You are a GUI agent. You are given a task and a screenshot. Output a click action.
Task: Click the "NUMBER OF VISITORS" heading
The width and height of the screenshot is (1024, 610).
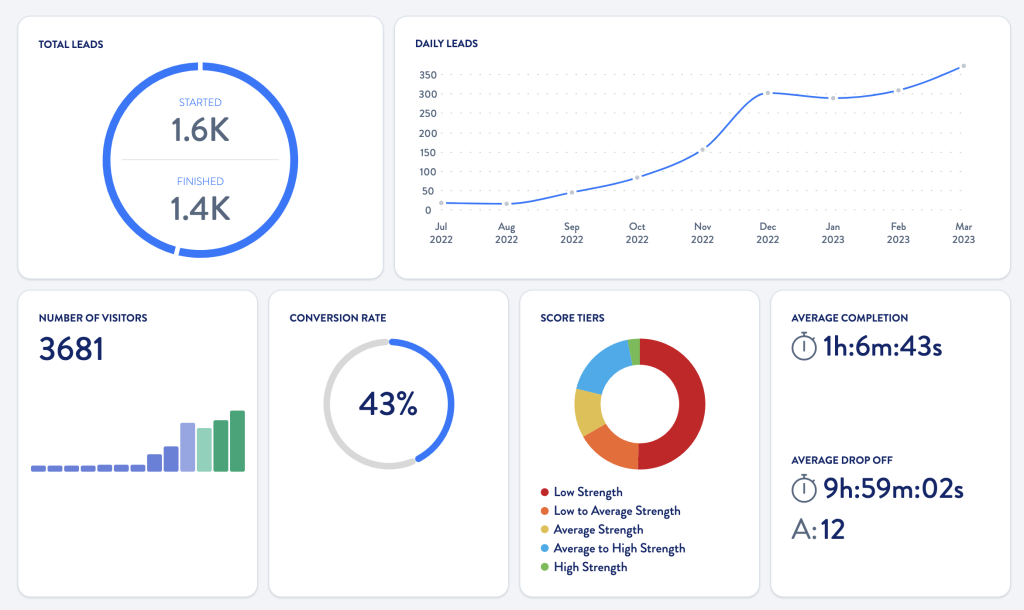[93, 318]
